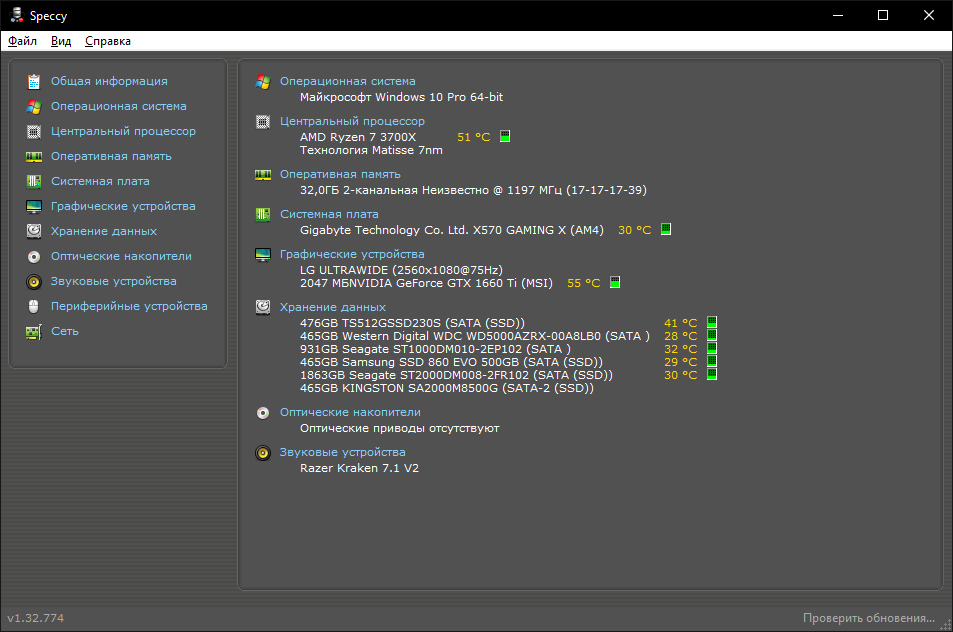Click the Майкрософт Windows 10 Pro 64-bit text
This screenshot has width=953, height=632.
[x=401, y=97]
